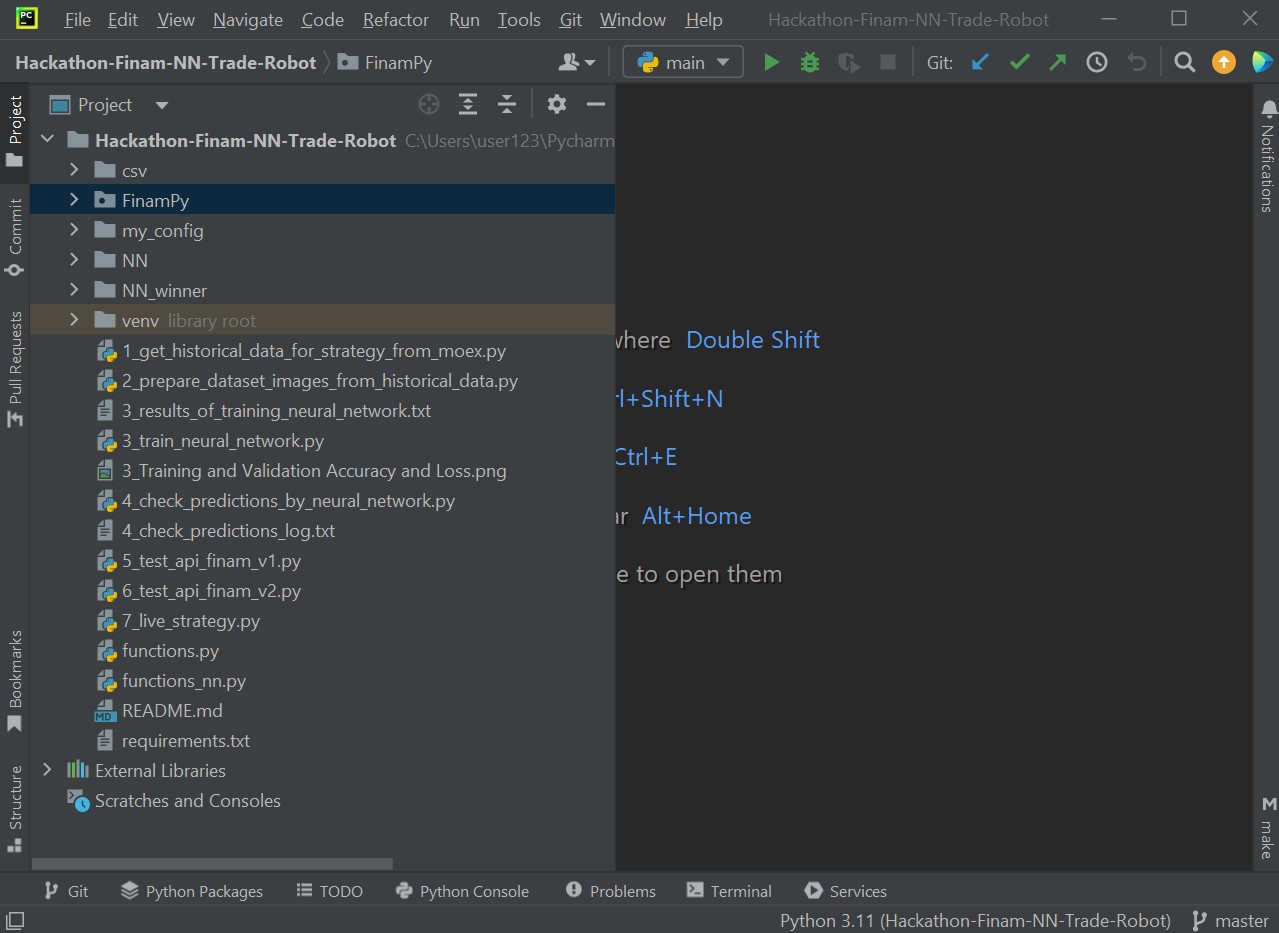This screenshot has height=933, width=1279.
Task: Open the Refactor menu
Action: pyautogui.click(x=396, y=20)
